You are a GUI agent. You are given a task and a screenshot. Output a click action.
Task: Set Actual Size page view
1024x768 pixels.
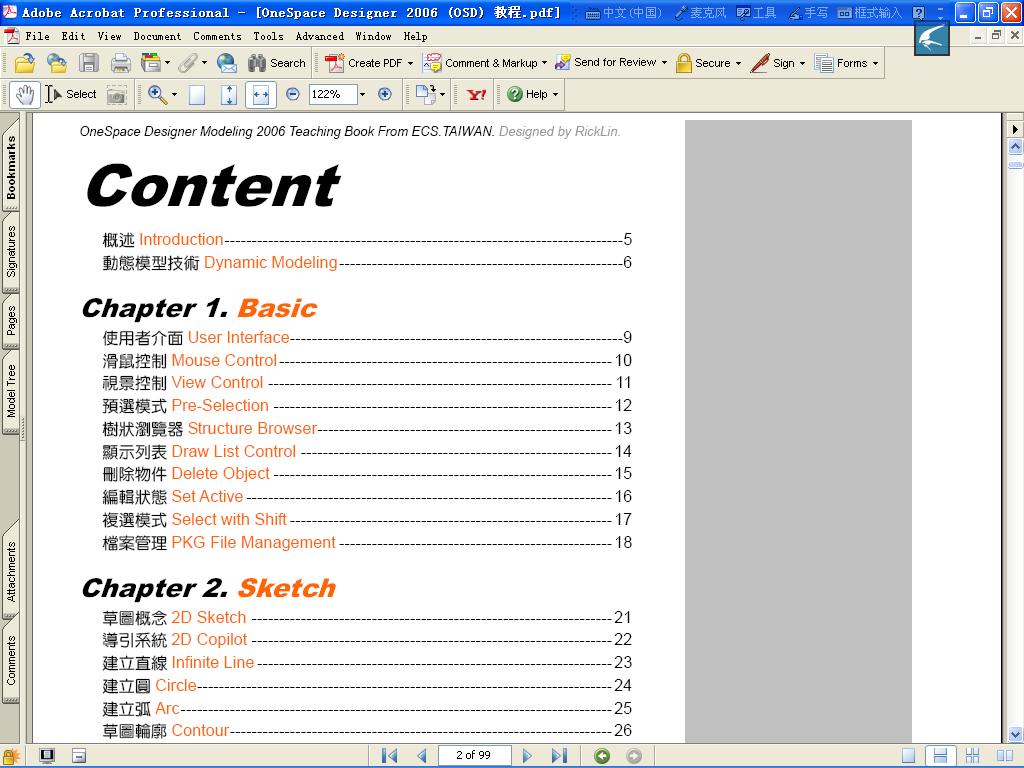click(x=197, y=95)
